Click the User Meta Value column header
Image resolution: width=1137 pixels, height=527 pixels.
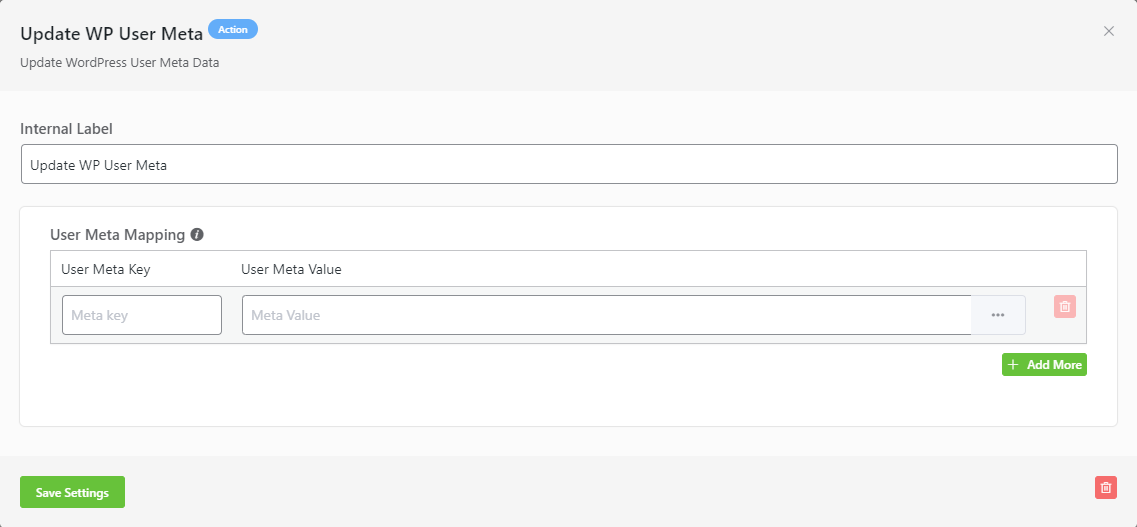[x=291, y=269]
